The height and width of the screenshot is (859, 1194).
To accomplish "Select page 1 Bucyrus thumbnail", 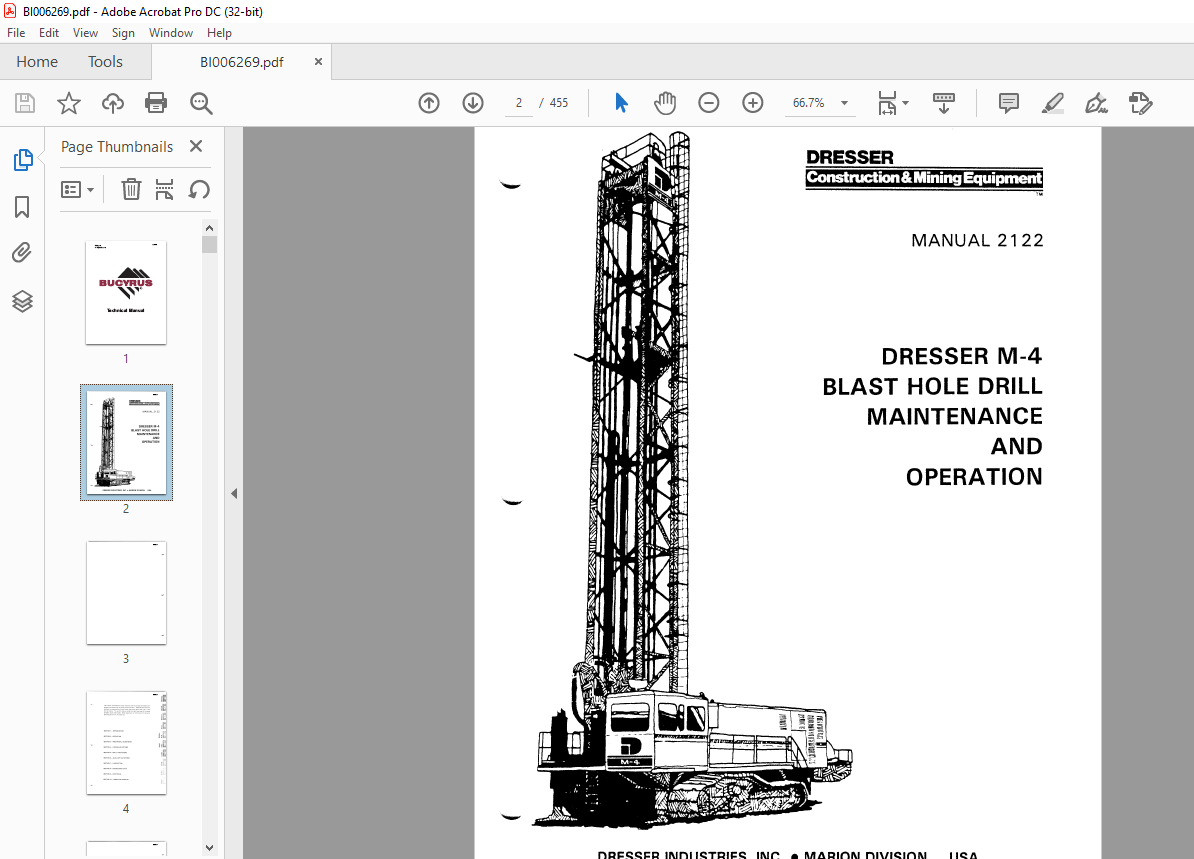I will coord(126,292).
